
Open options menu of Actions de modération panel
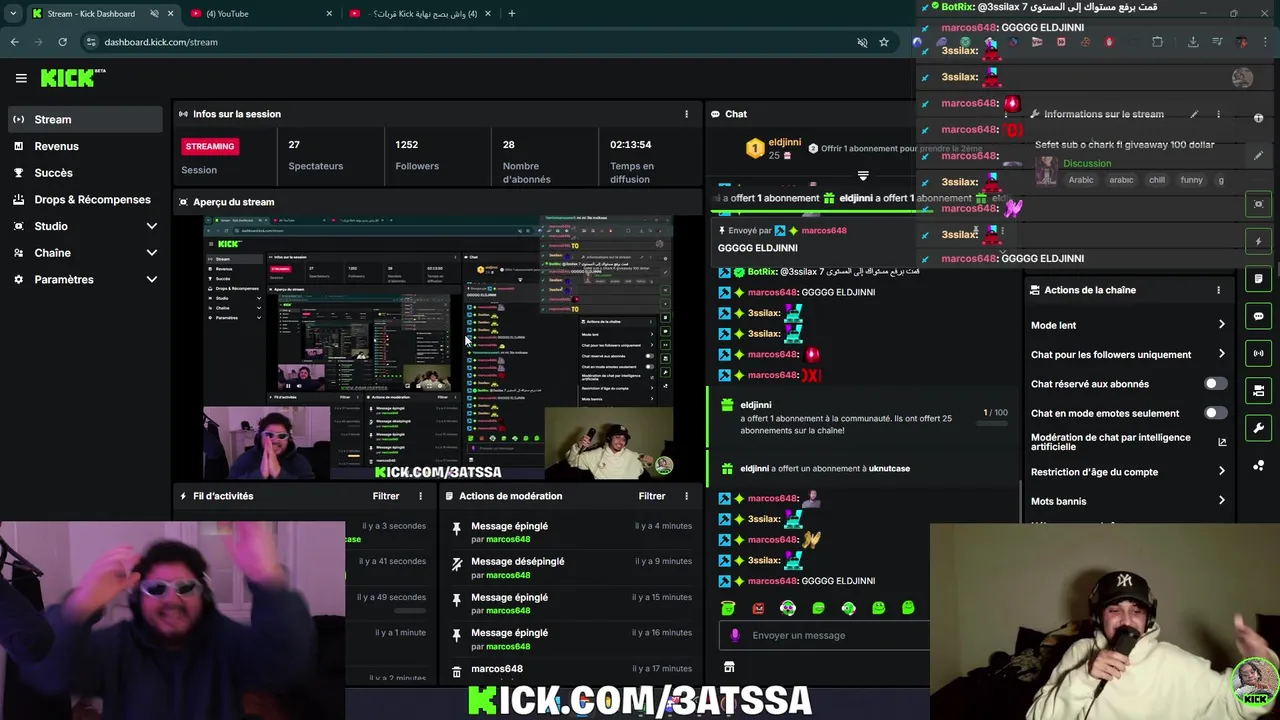pos(686,496)
